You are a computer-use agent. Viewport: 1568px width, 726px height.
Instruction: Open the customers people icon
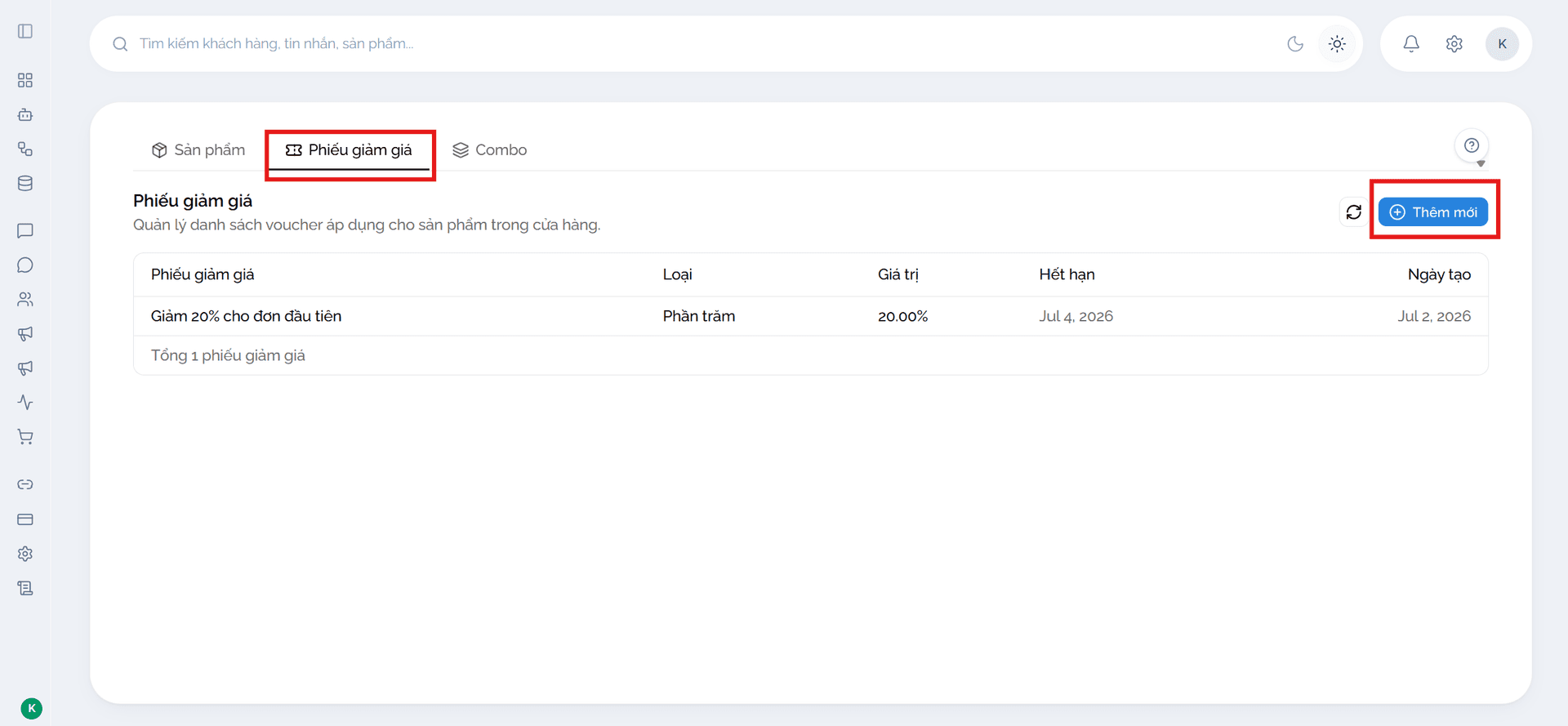click(25, 299)
